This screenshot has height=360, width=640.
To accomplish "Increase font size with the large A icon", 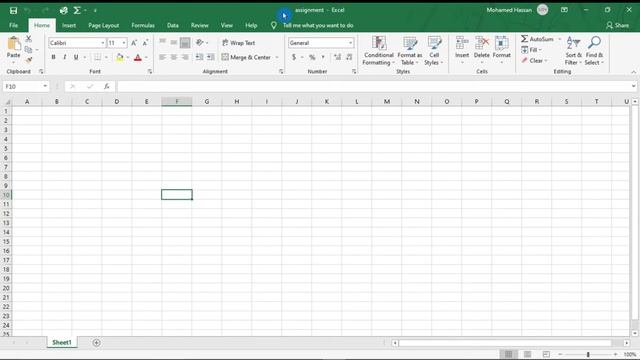I will click(134, 43).
